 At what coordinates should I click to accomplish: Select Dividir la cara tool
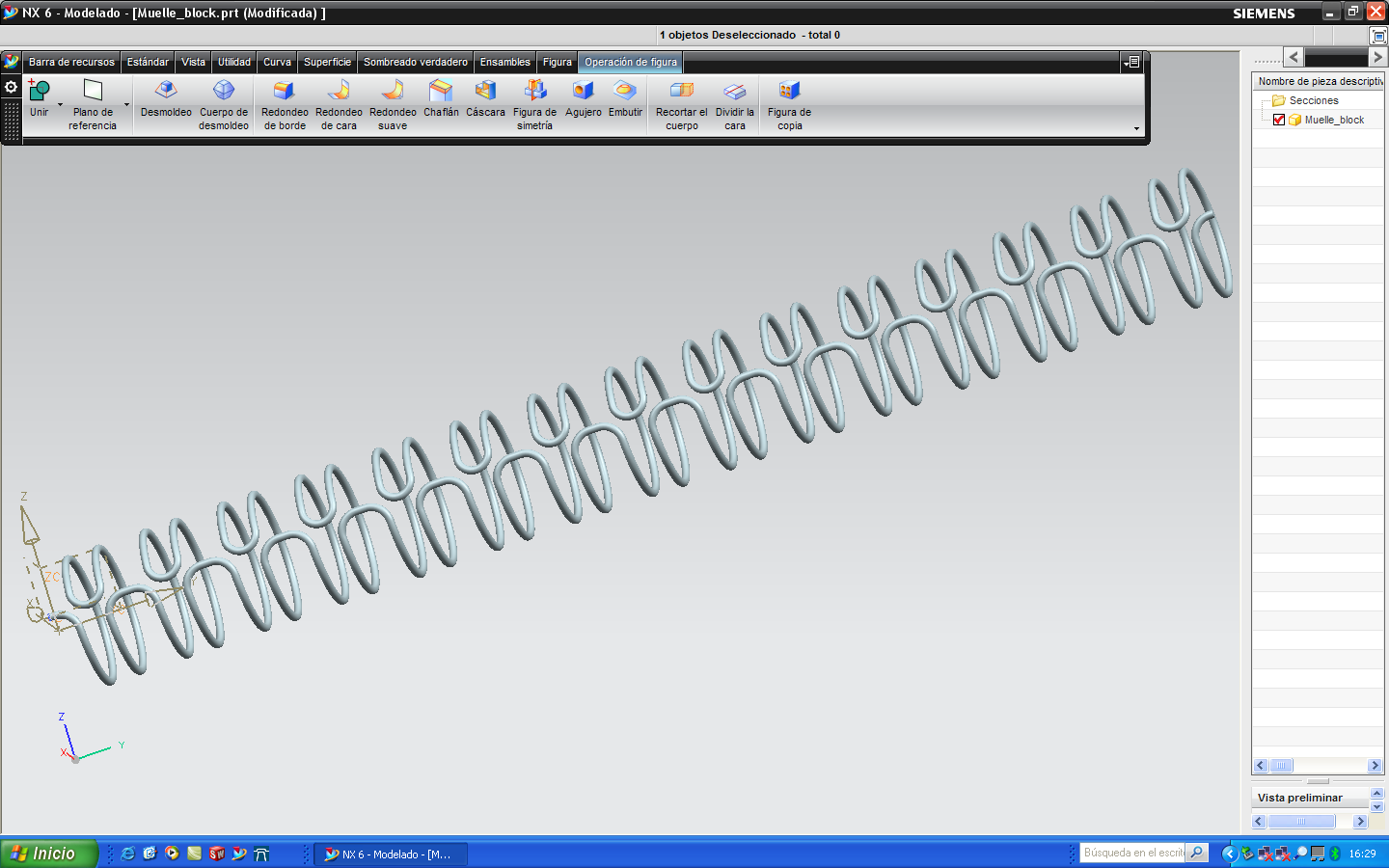[735, 104]
